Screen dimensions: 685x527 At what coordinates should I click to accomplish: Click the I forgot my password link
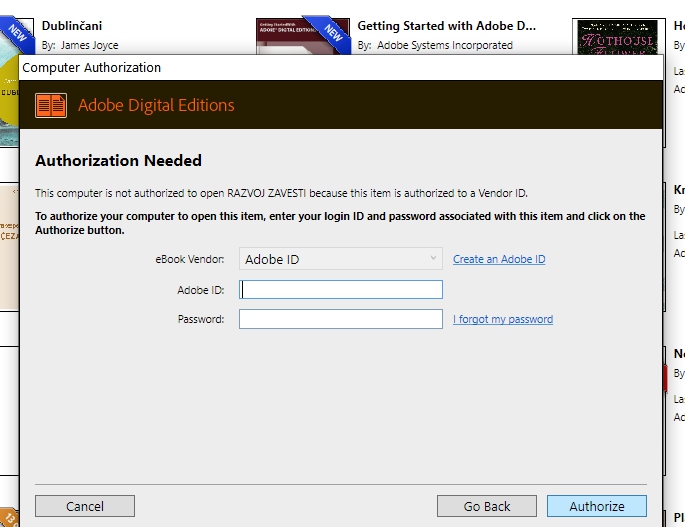(x=503, y=319)
